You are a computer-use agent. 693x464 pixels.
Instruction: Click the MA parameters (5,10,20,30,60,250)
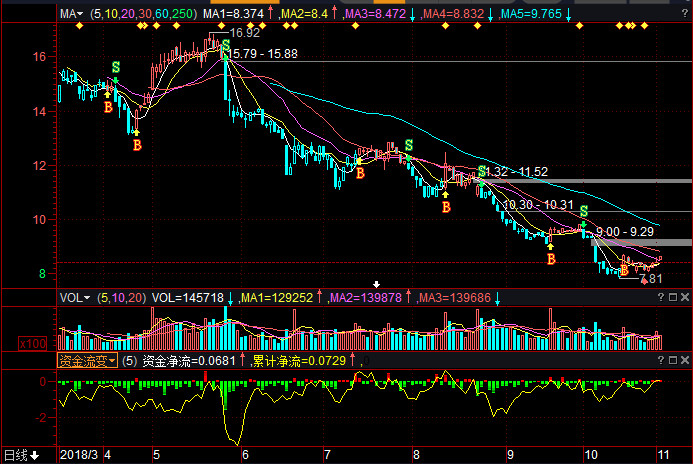coord(143,15)
